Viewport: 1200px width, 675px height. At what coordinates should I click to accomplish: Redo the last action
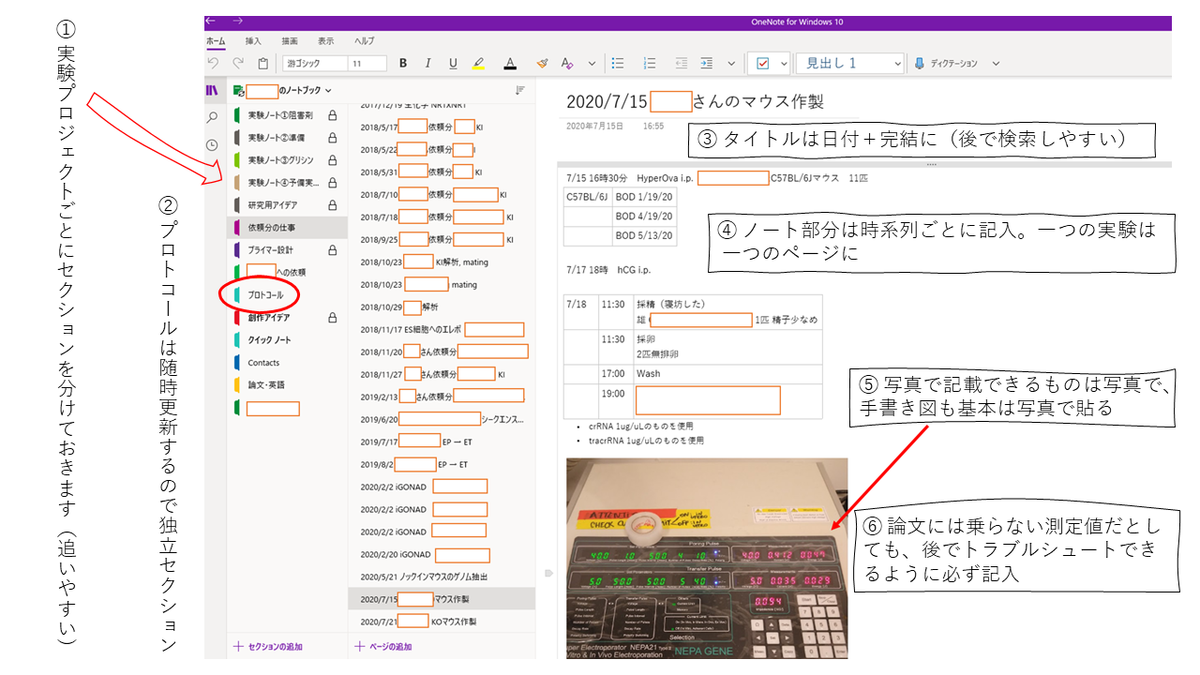coord(238,63)
